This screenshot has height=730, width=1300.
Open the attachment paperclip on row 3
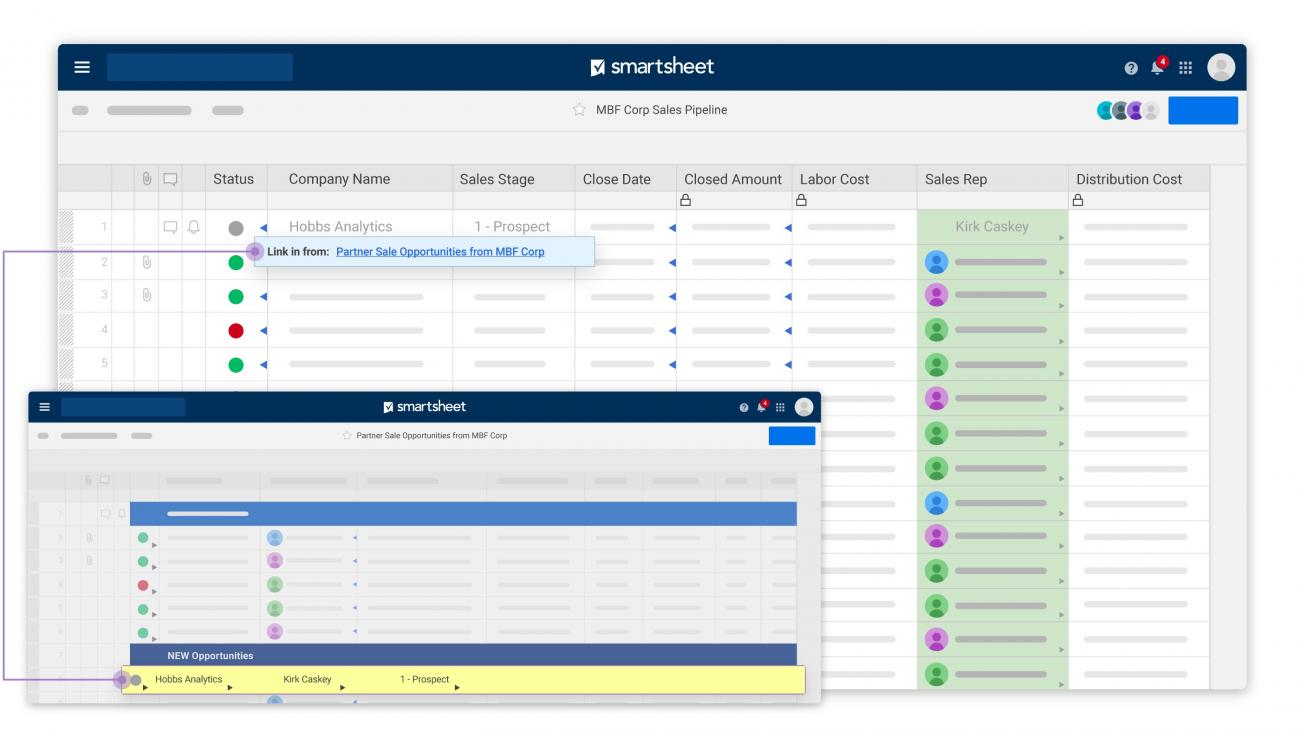coord(146,296)
